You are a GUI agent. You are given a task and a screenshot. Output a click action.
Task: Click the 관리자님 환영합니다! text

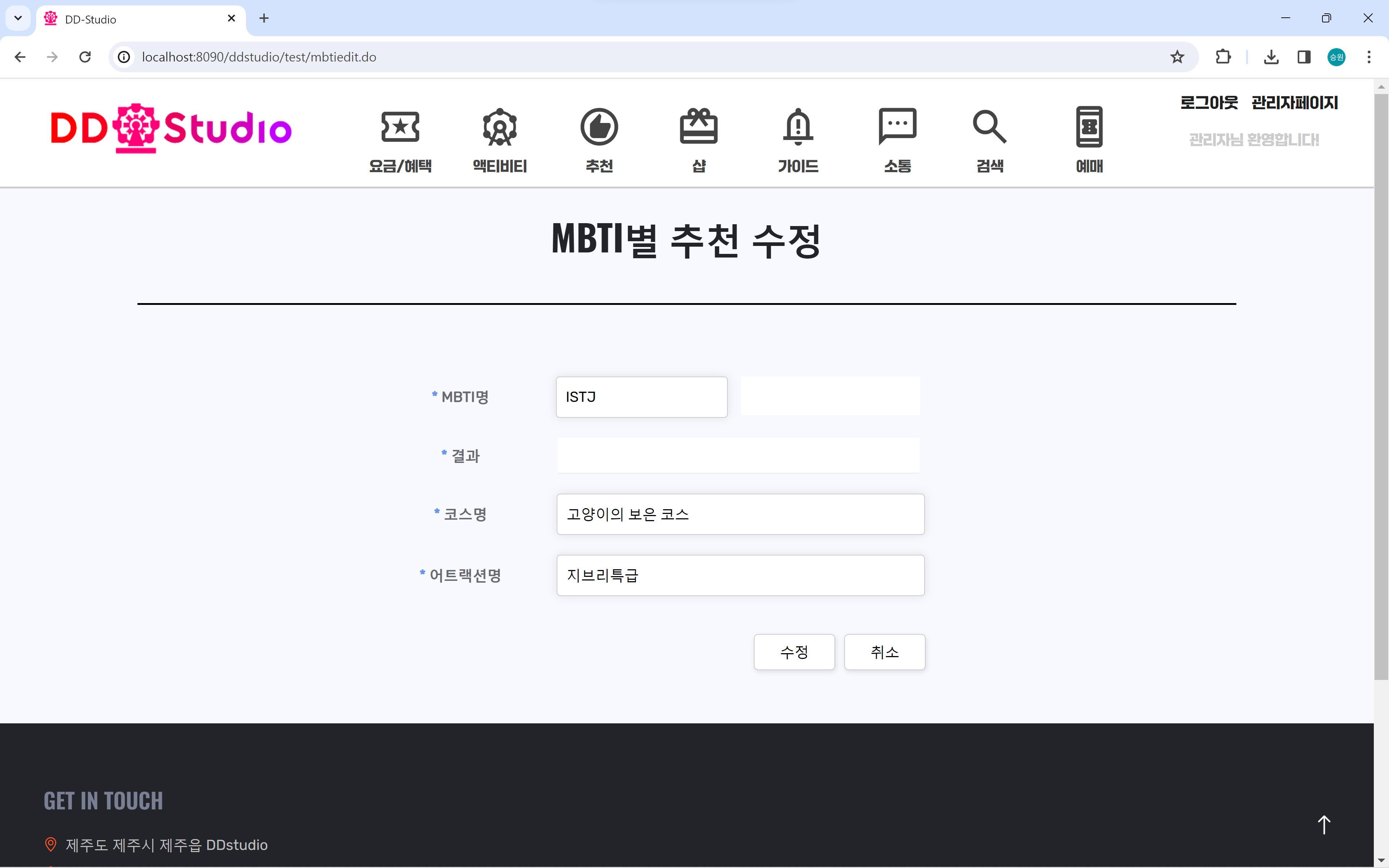click(1254, 140)
